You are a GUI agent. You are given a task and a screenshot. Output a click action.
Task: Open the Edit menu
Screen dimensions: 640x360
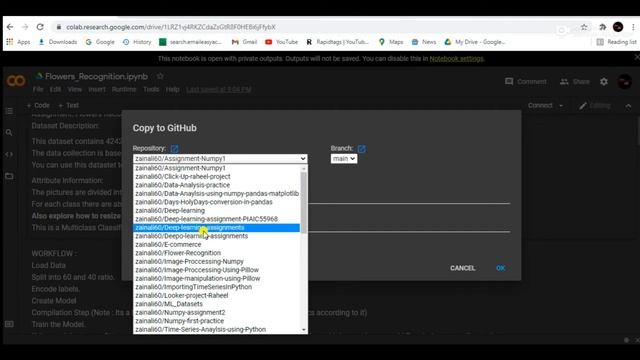tap(55, 89)
